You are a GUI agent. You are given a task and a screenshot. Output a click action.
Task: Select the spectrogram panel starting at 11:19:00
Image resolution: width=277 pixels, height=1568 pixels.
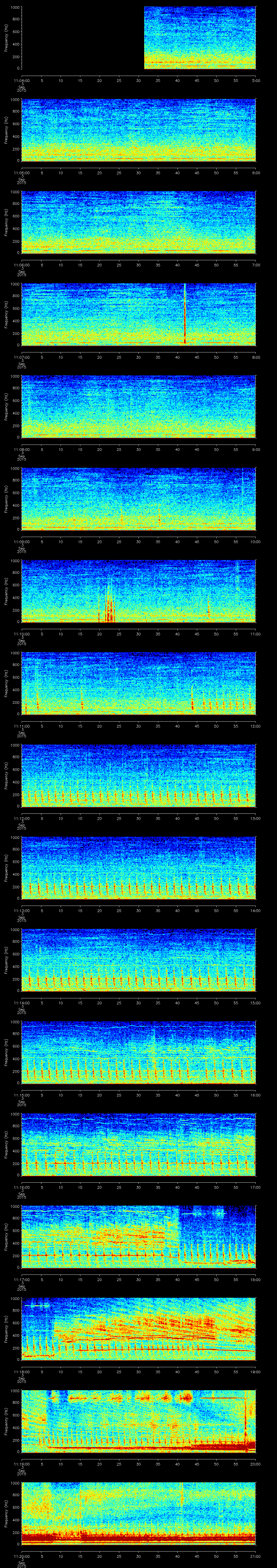[x=138, y=1421]
